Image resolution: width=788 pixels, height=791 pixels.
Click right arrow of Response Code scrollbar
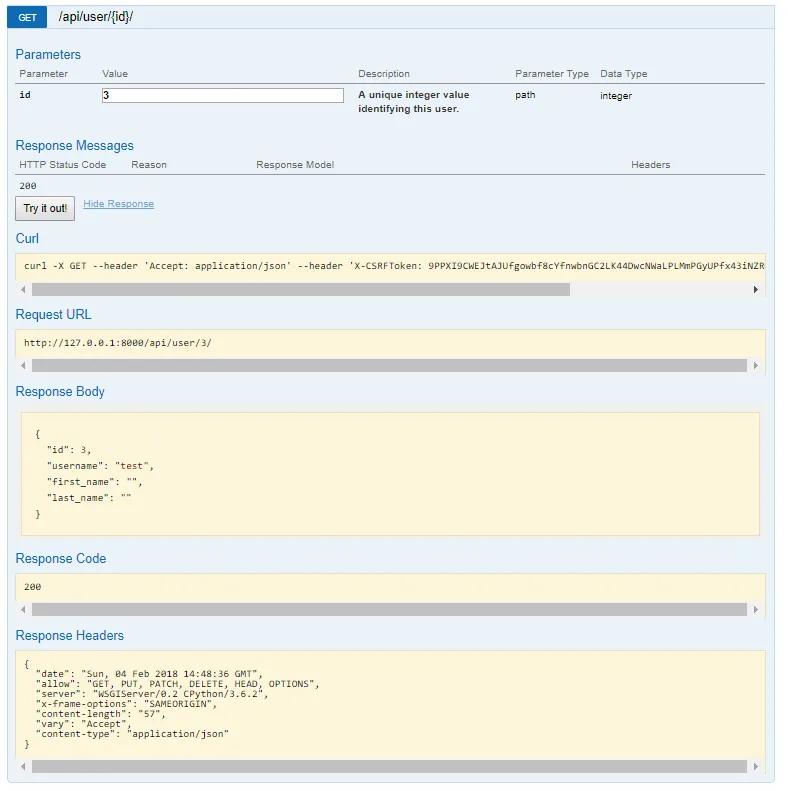click(755, 609)
